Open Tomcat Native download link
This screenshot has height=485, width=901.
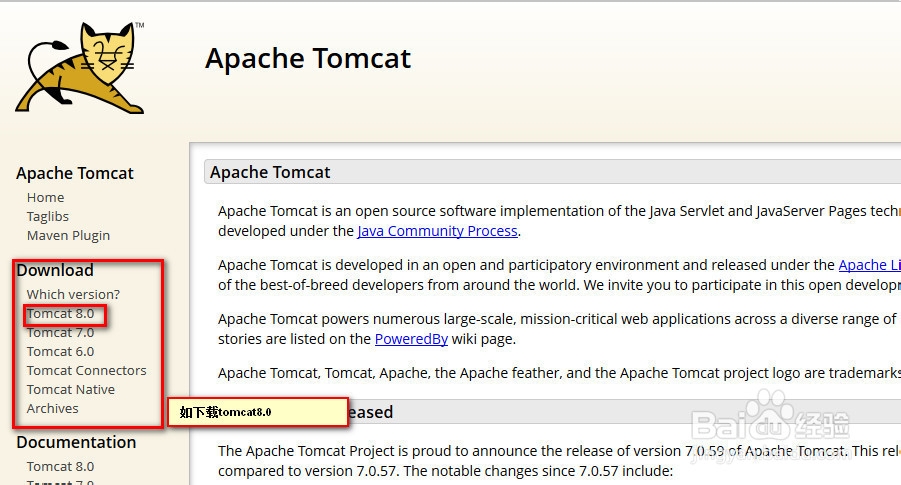click(x=70, y=389)
